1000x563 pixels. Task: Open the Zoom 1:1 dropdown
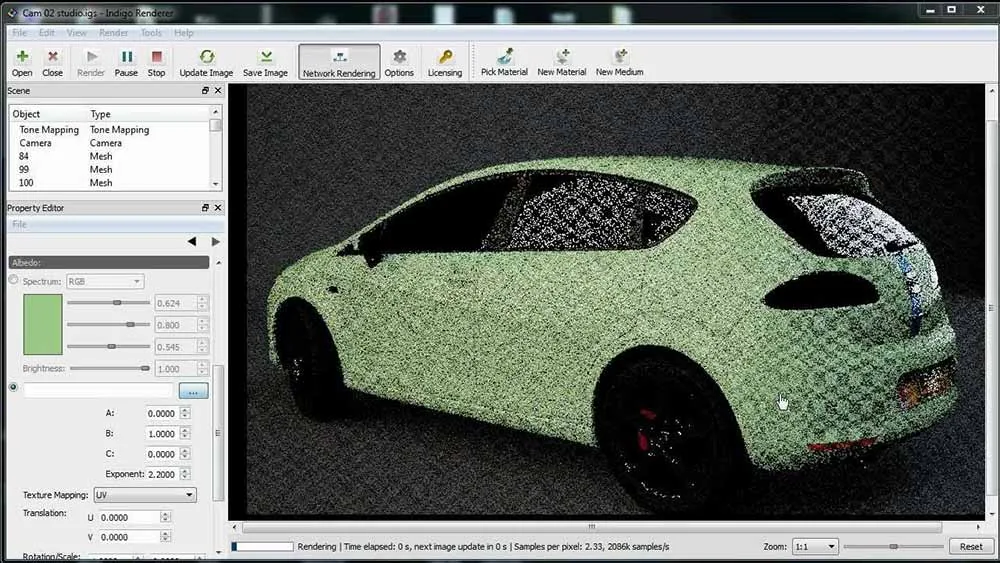pos(814,546)
